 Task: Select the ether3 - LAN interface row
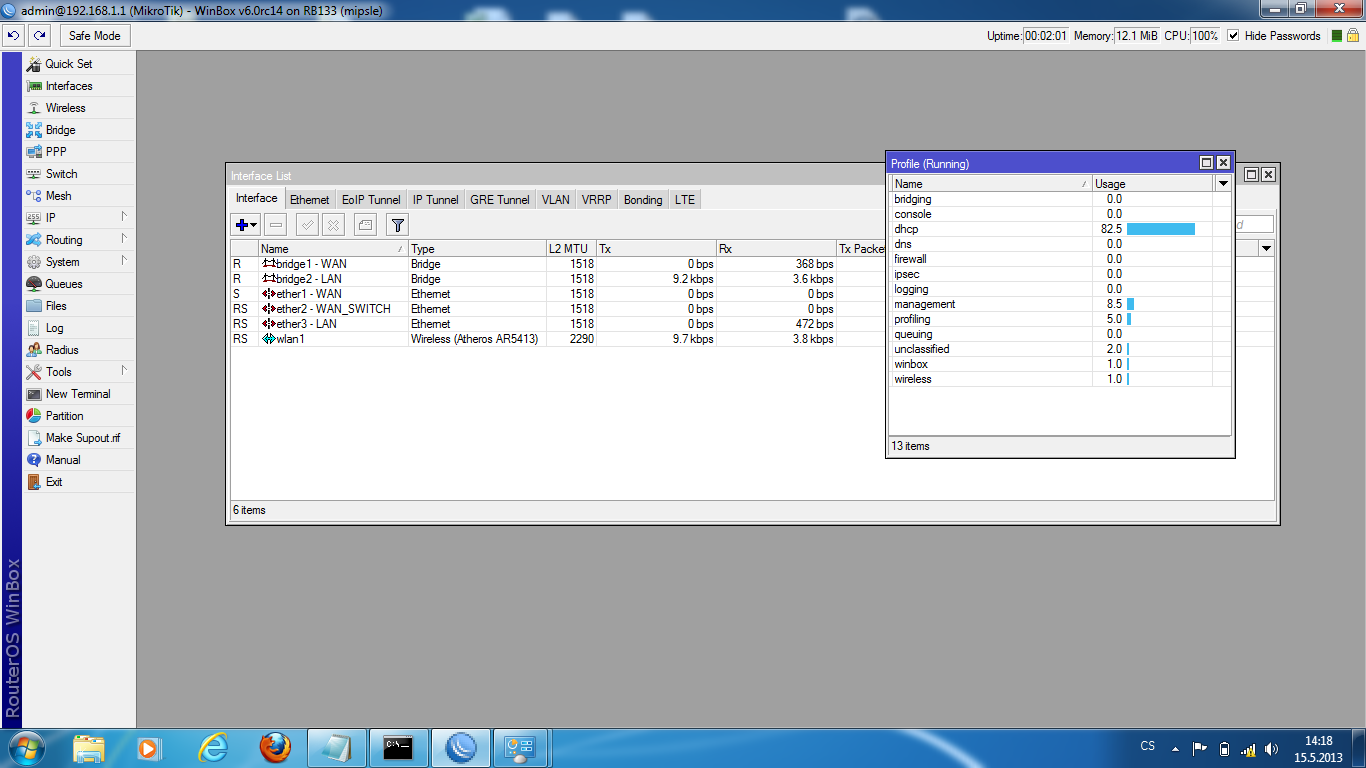click(558, 324)
